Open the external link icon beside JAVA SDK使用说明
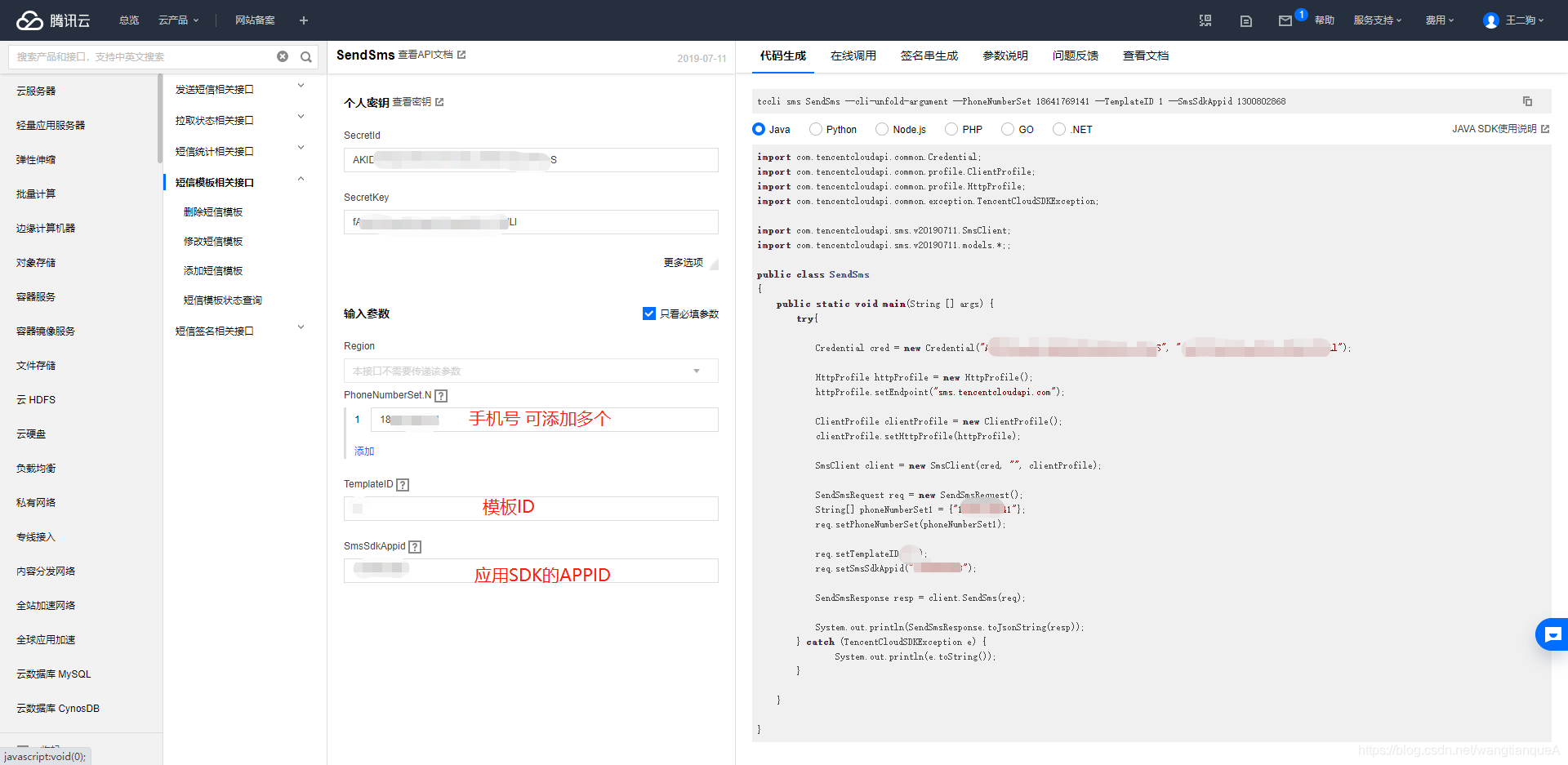Image resolution: width=1568 pixels, height=765 pixels. (x=1545, y=129)
